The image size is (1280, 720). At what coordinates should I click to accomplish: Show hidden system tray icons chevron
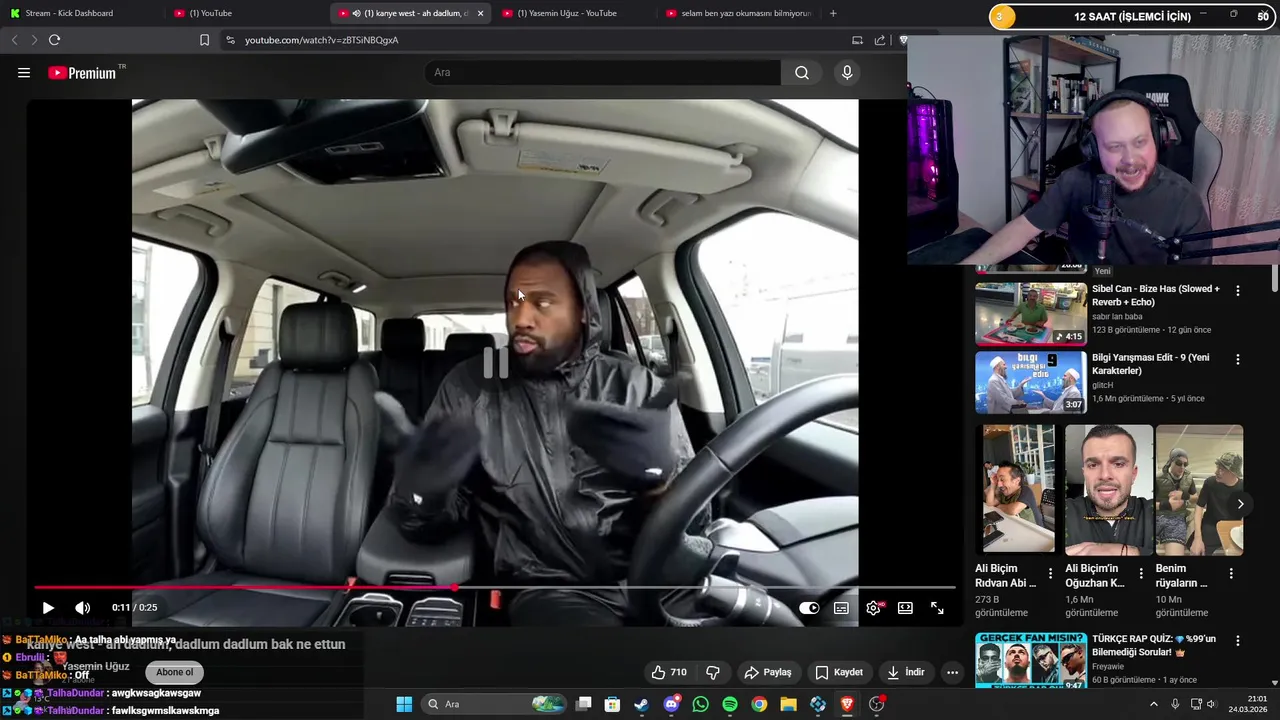tap(1153, 704)
